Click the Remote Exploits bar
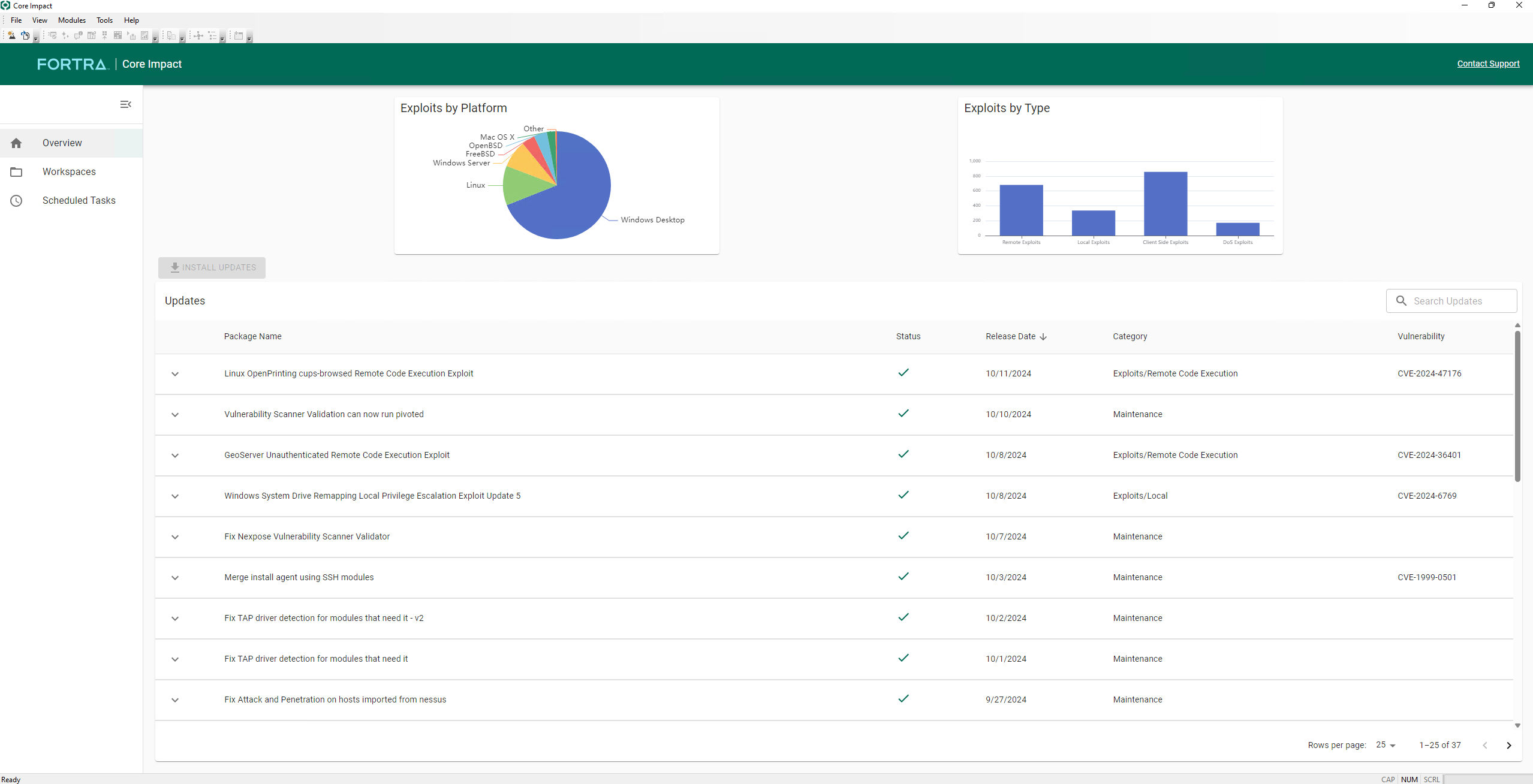This screenshot has height=784, width=1533. coord(1021,210)
